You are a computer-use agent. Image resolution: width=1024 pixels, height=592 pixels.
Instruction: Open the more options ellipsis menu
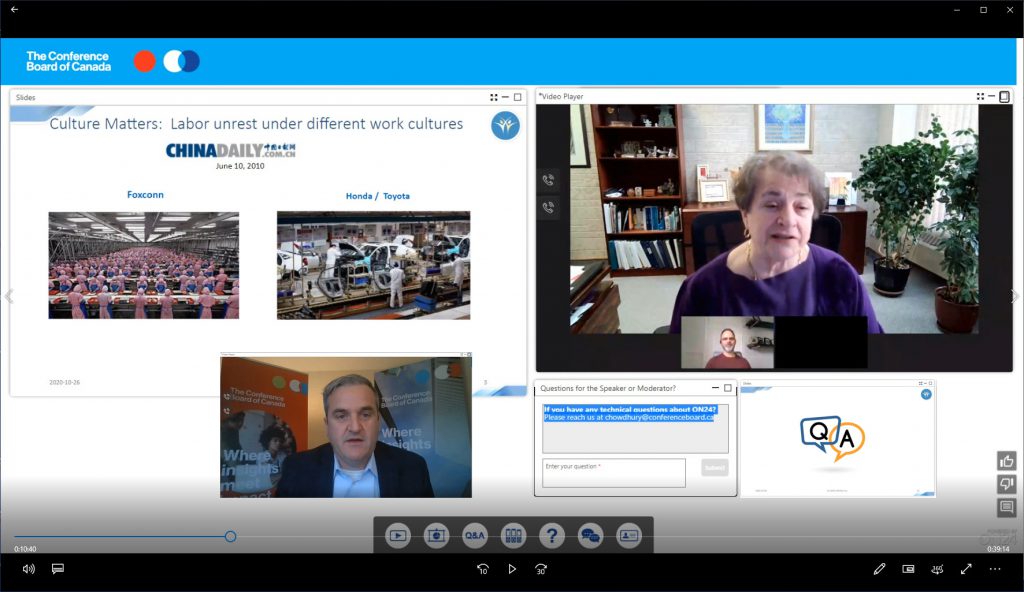[995, 569]
